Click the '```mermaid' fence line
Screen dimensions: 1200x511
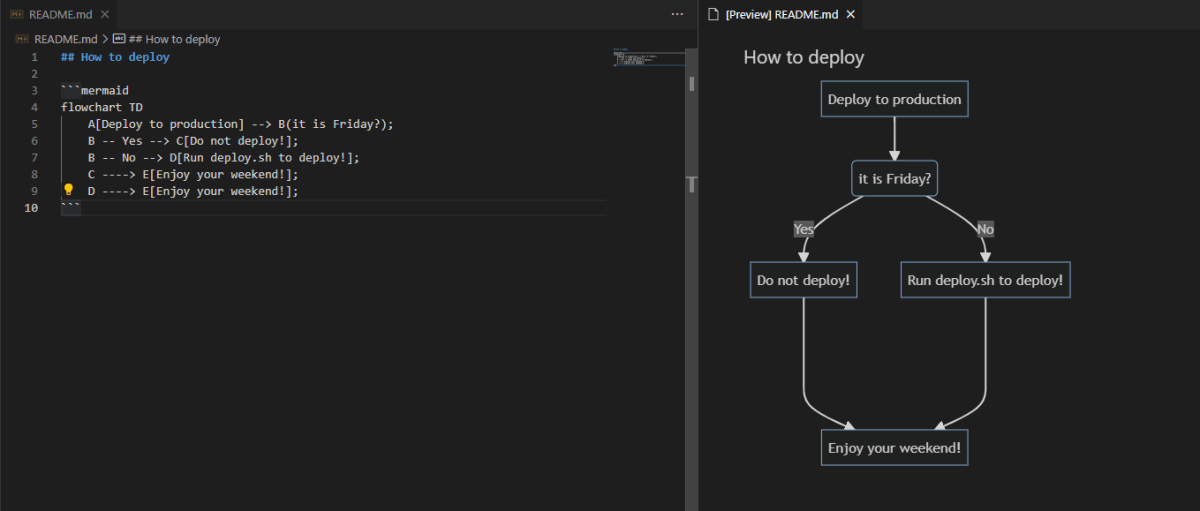pos(94,90)
